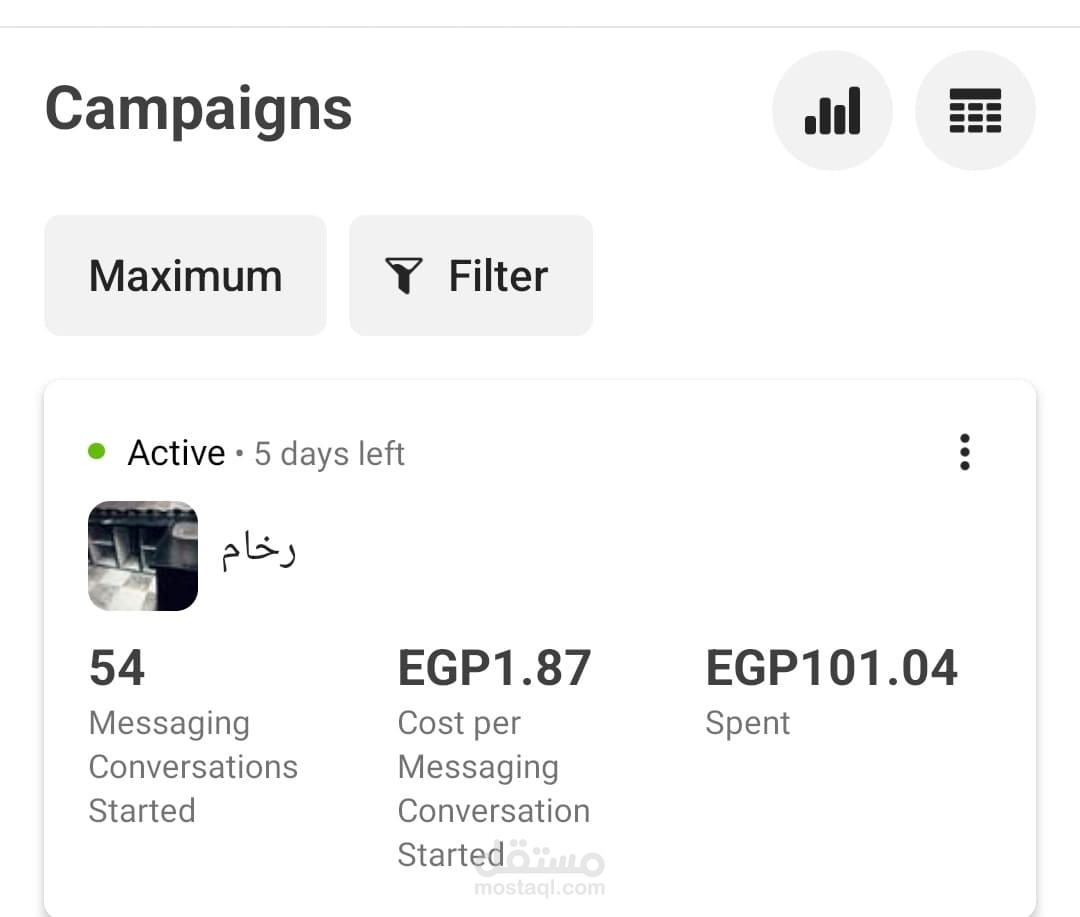Switch to the table view icon

[975, 110]
